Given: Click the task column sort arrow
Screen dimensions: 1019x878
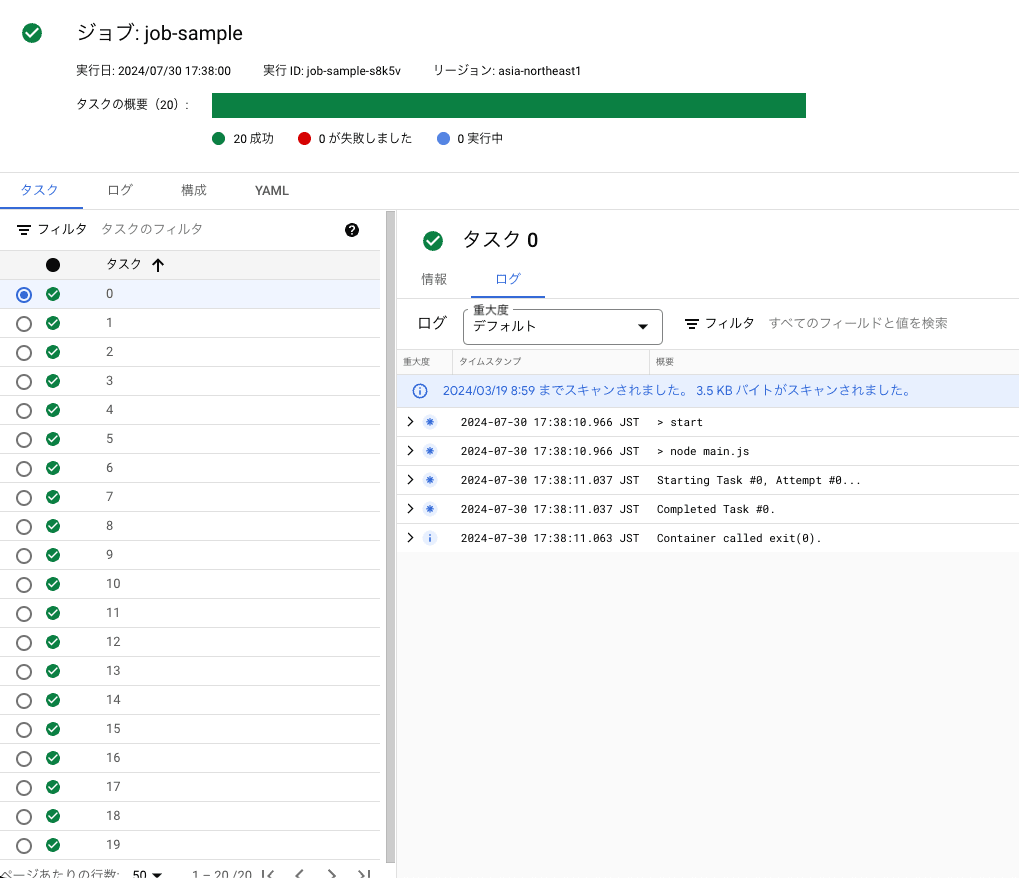Looking at the screenshot, I should (x=158, y=265).
